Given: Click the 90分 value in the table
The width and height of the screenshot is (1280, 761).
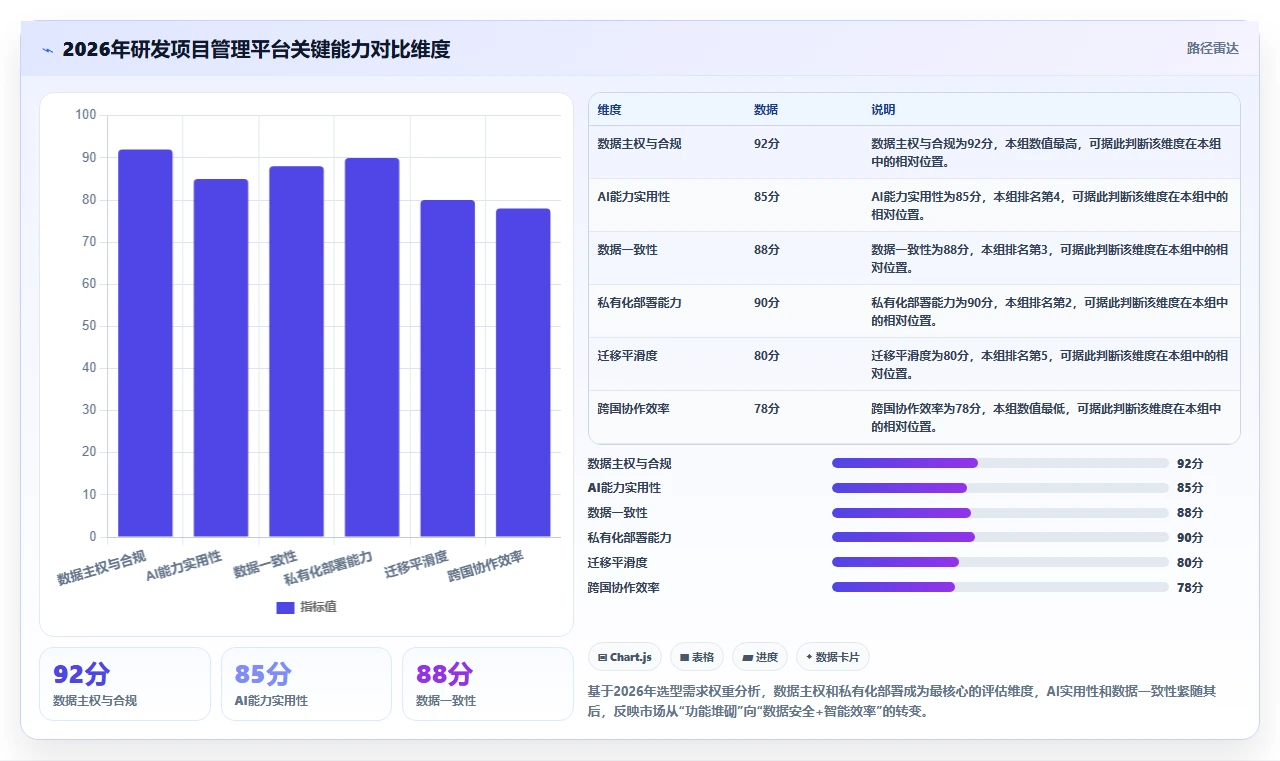Looking at the screenshot, I should coord(767,303).
